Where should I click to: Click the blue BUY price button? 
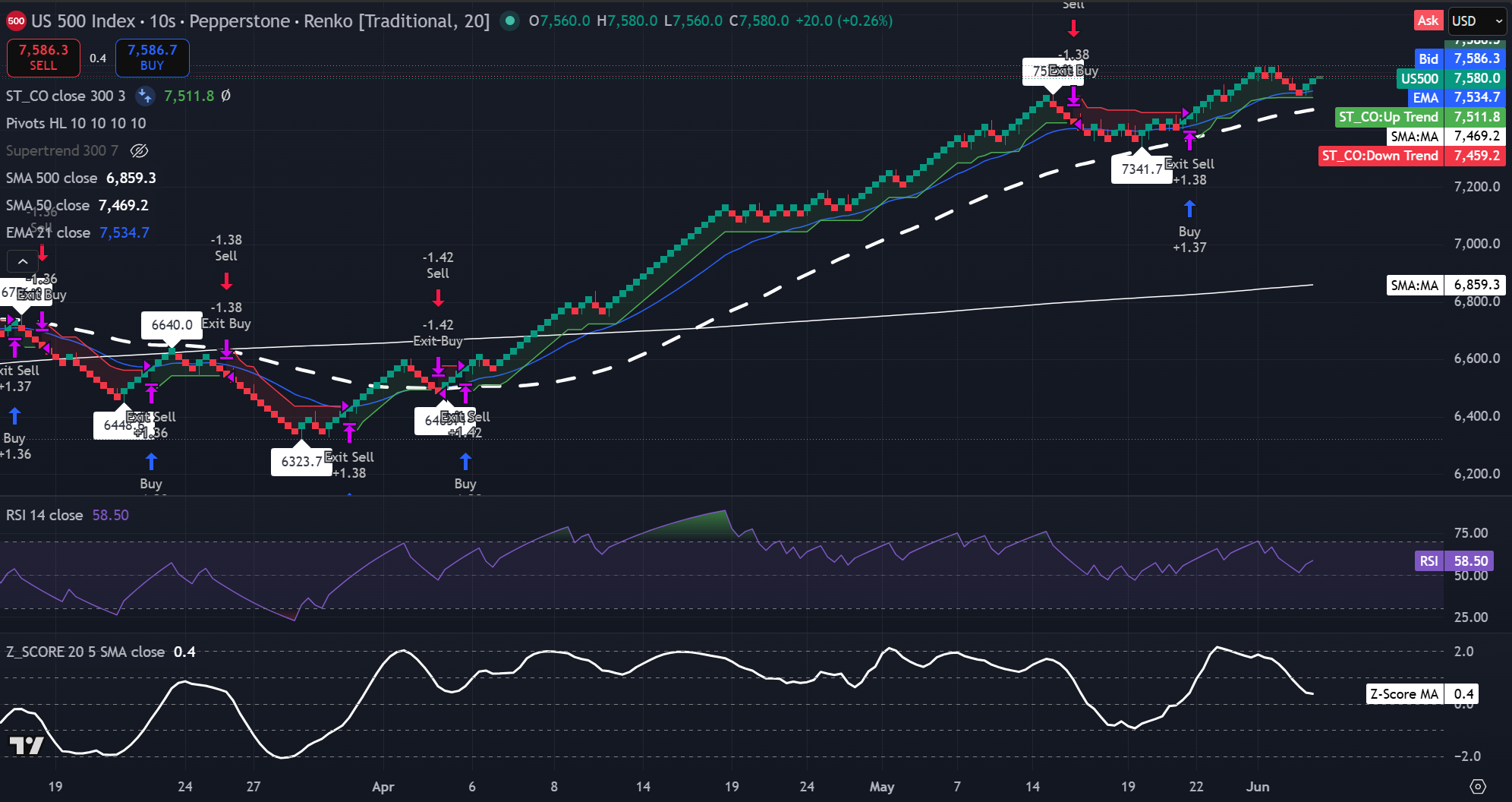[152, 58]
